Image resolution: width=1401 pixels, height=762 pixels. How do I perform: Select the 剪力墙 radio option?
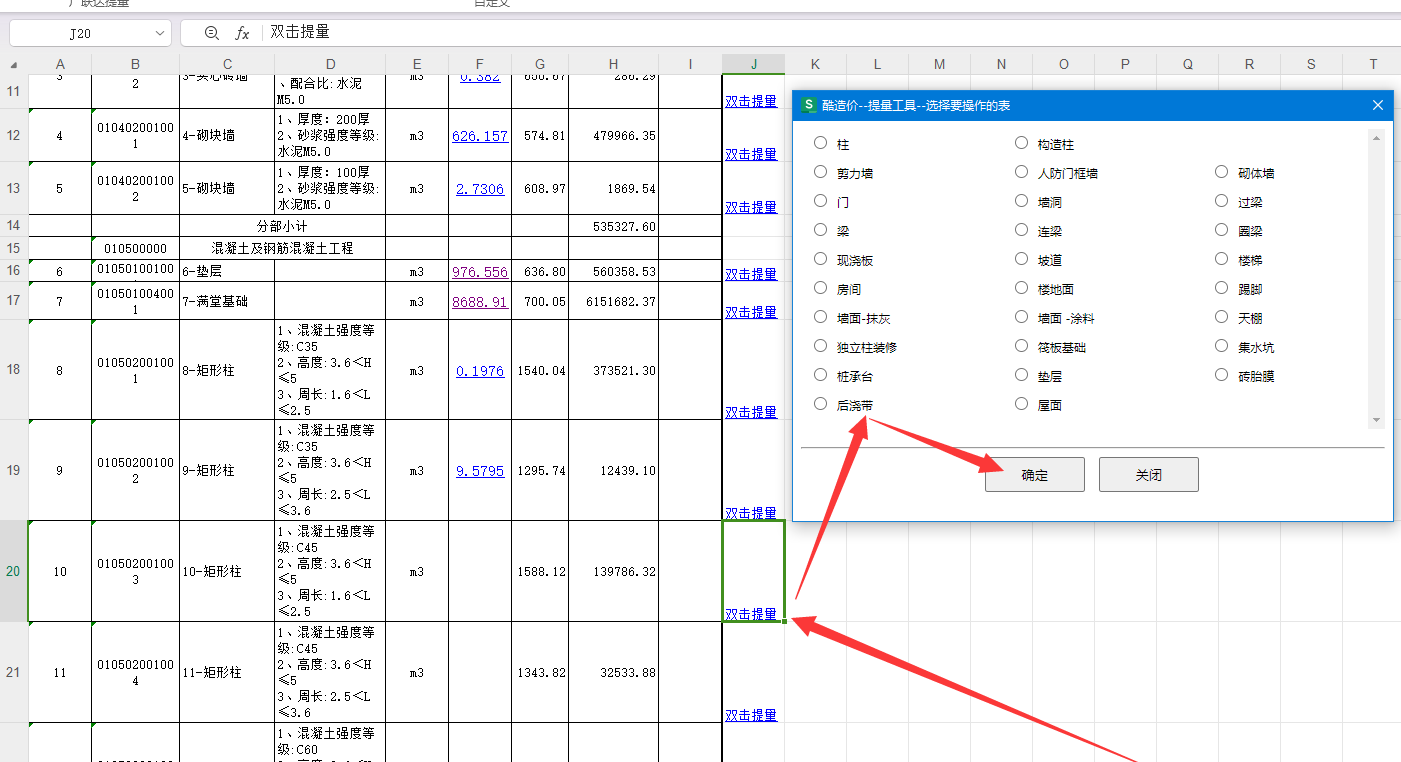[821, 172]
